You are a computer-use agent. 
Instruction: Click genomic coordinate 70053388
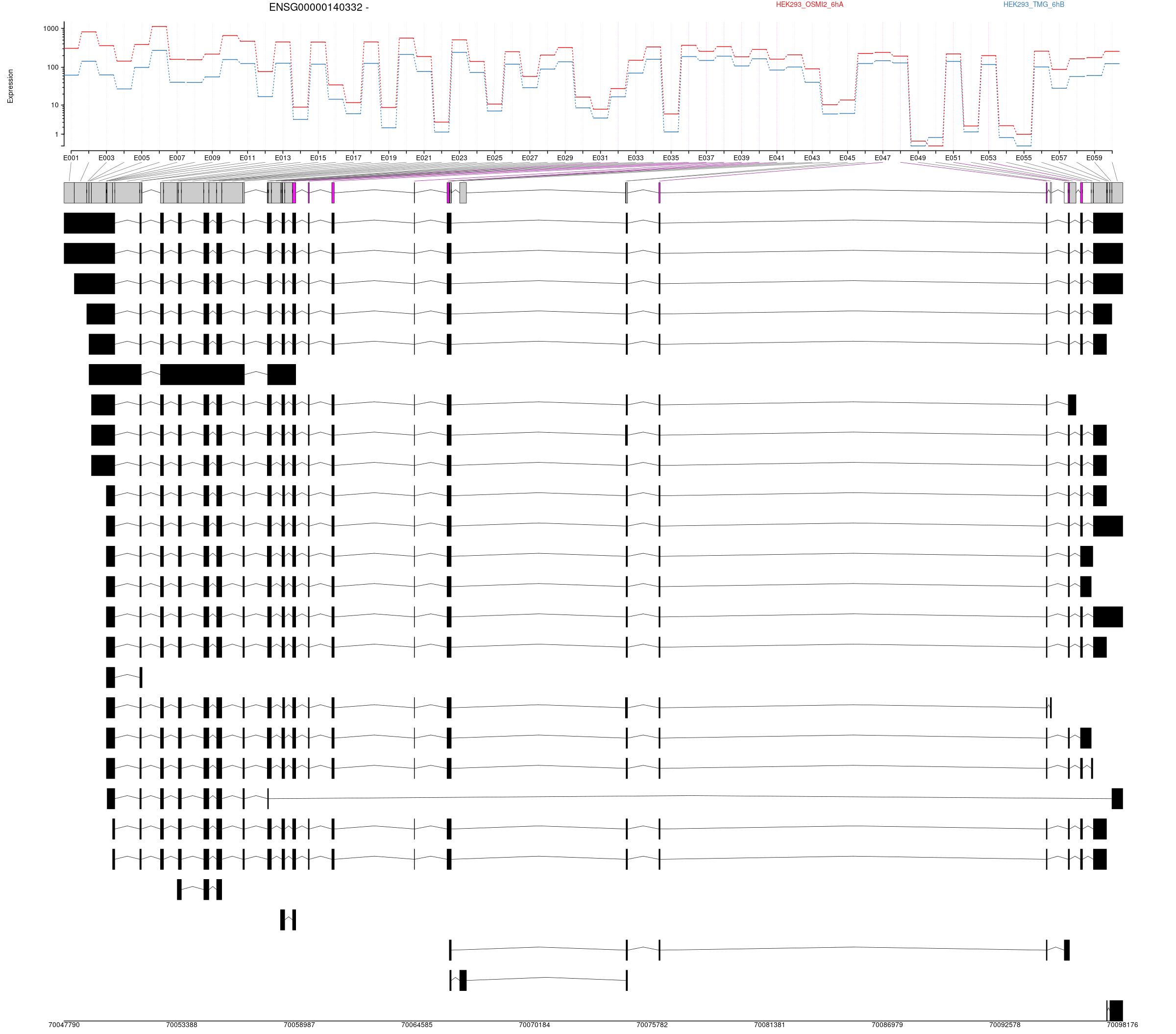click(x=182, y=1025)
